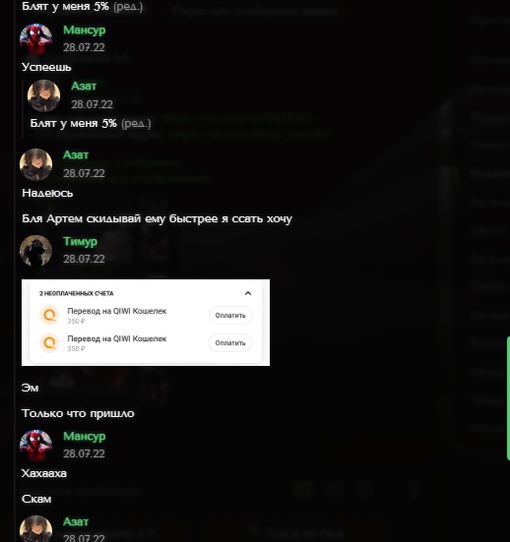Image resolution: width=510 pixels, height=542 pixels.
Task: Collapse the unpaid invoices chevron arrow
Action: coord(248,293)
